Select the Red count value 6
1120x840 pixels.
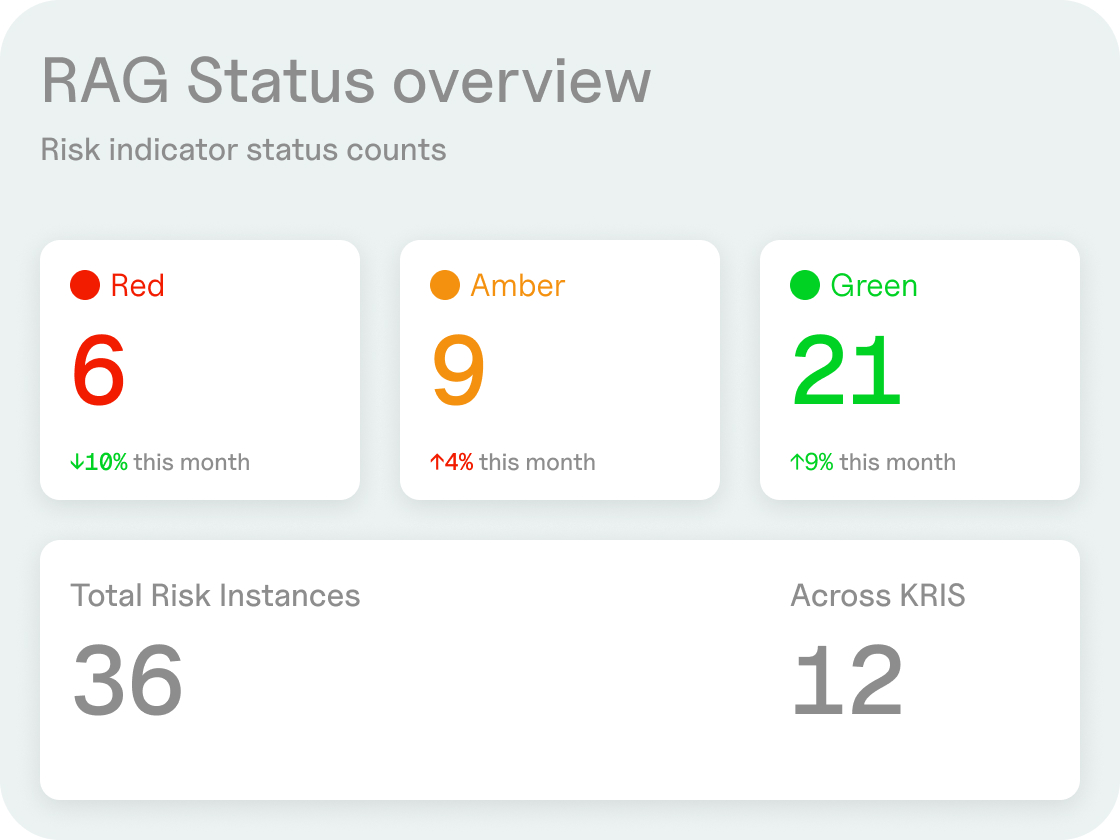click(x=97, y=370)
